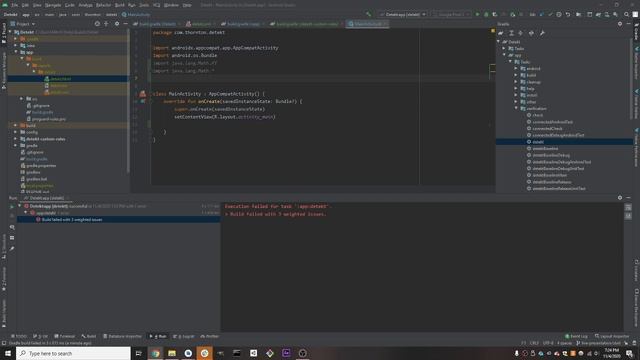Select the detektBaseline Gradle task
640x360 pixels.
[x=545, y=149]
